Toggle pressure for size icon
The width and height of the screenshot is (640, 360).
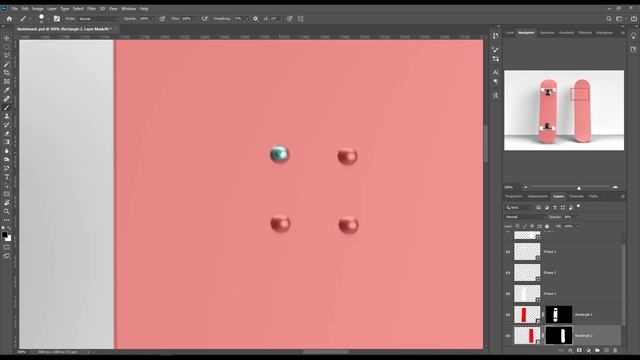(289, 19)
